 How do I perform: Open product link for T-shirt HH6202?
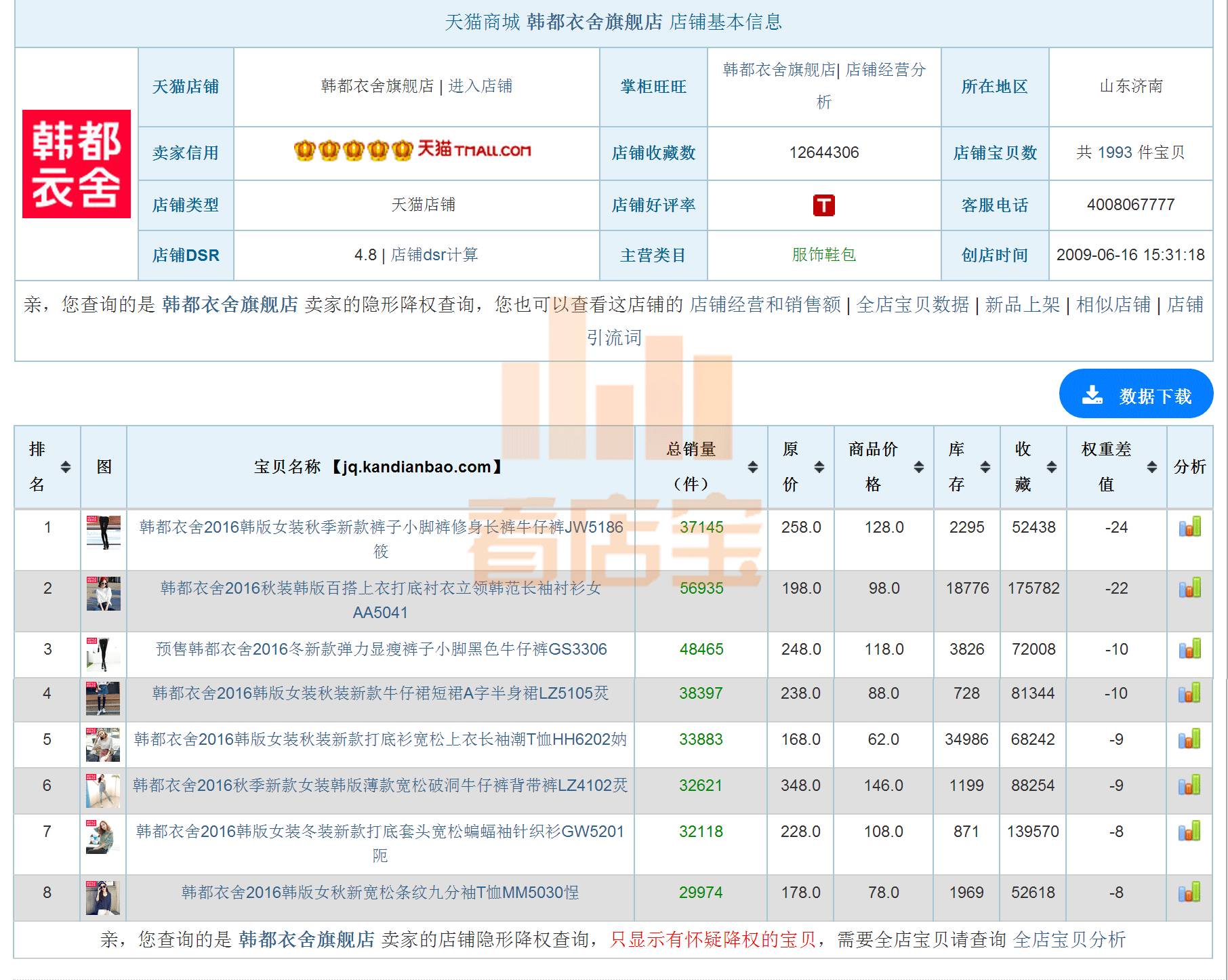381,739
